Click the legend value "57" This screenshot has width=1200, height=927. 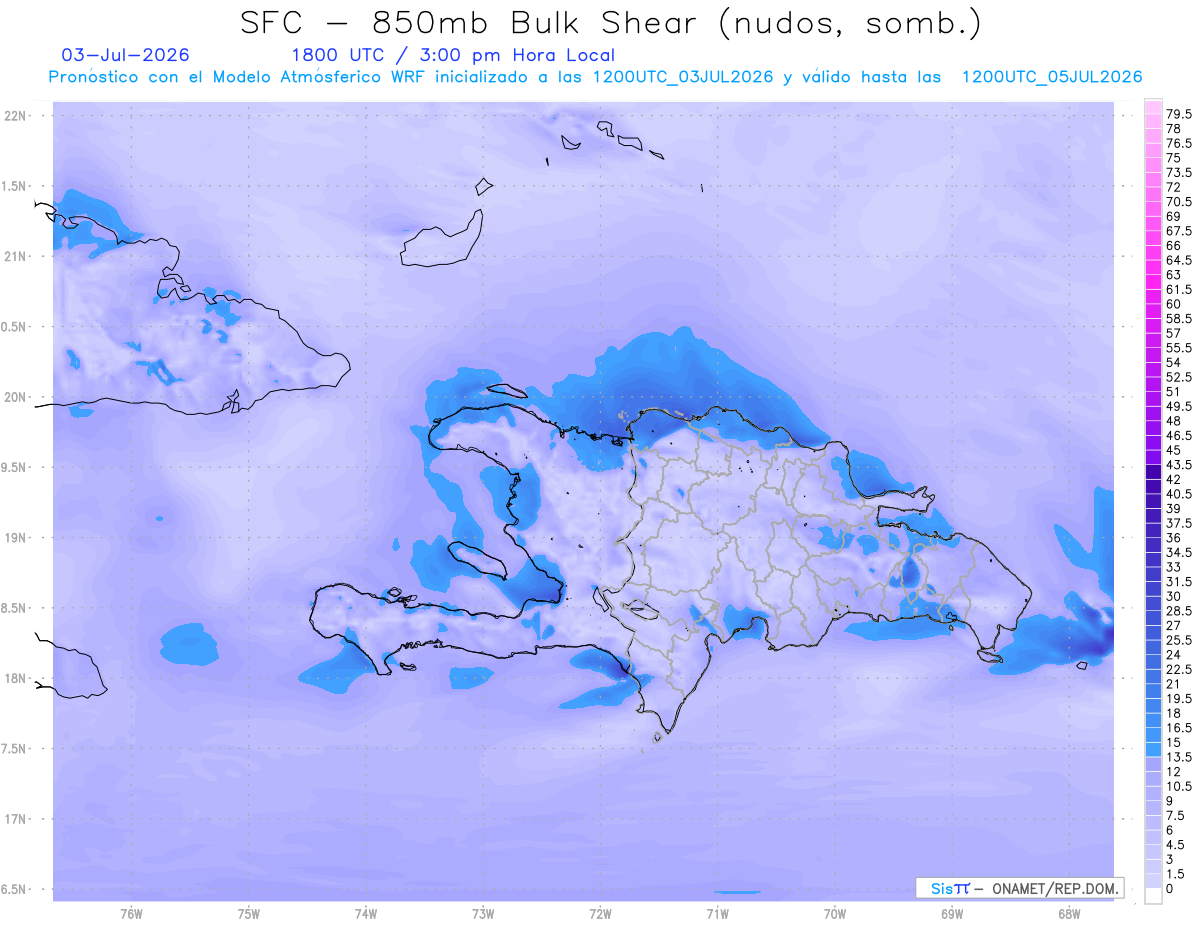(x=1173, y=333)
